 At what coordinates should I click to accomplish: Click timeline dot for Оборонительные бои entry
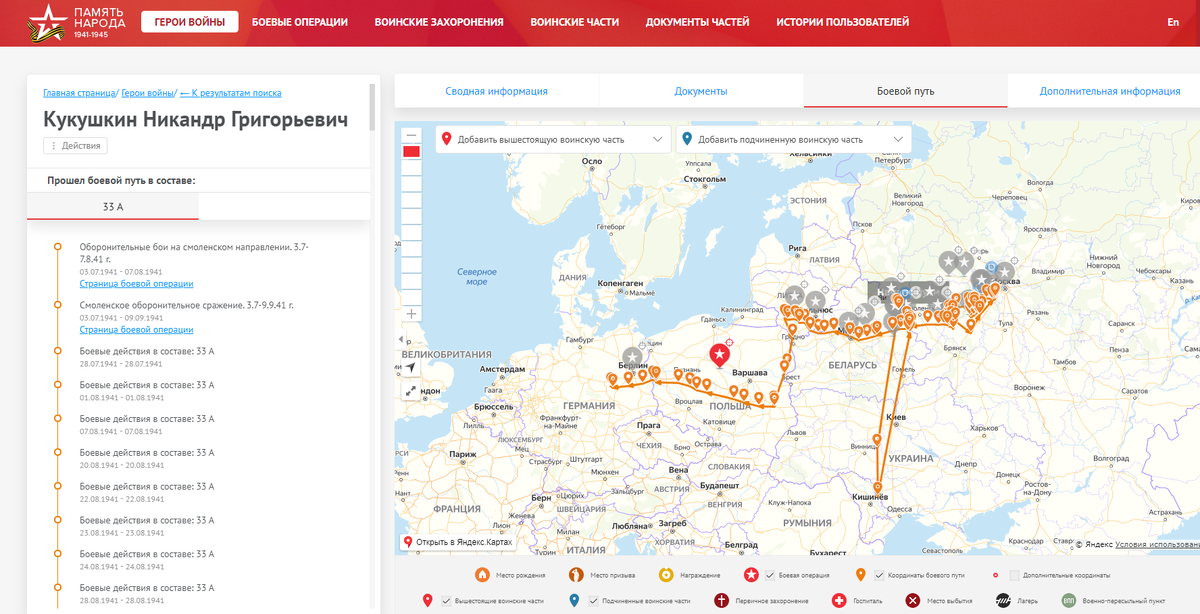tap(57, 247)
